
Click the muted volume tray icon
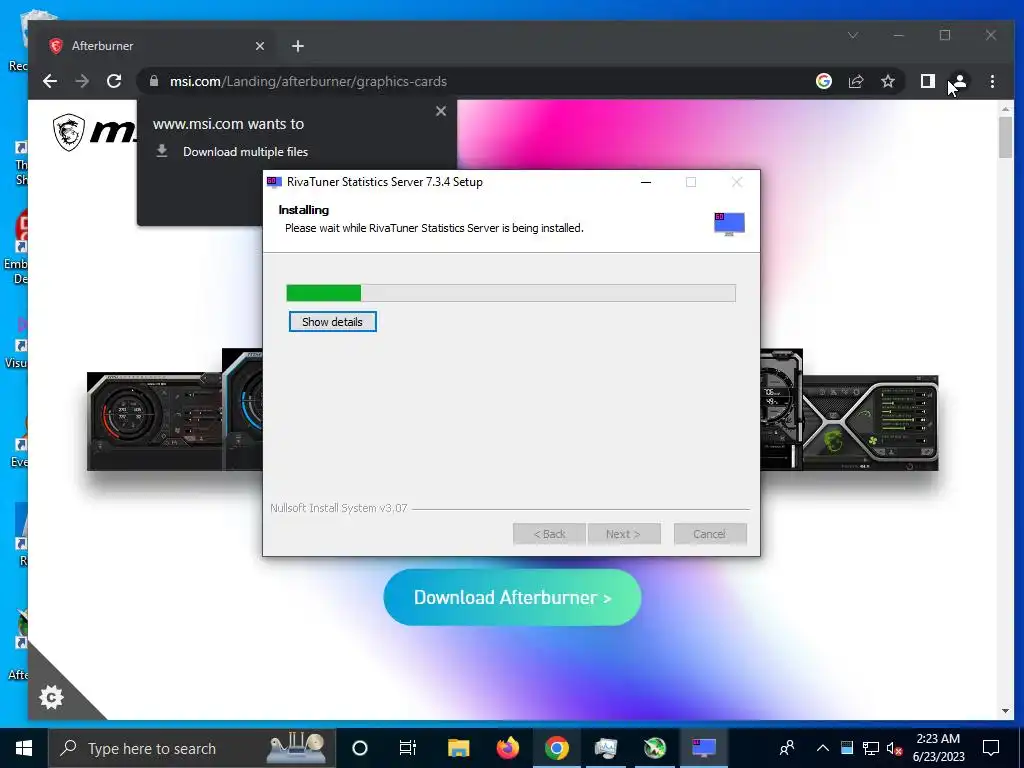pyautogui.click(x=894, y=748)
